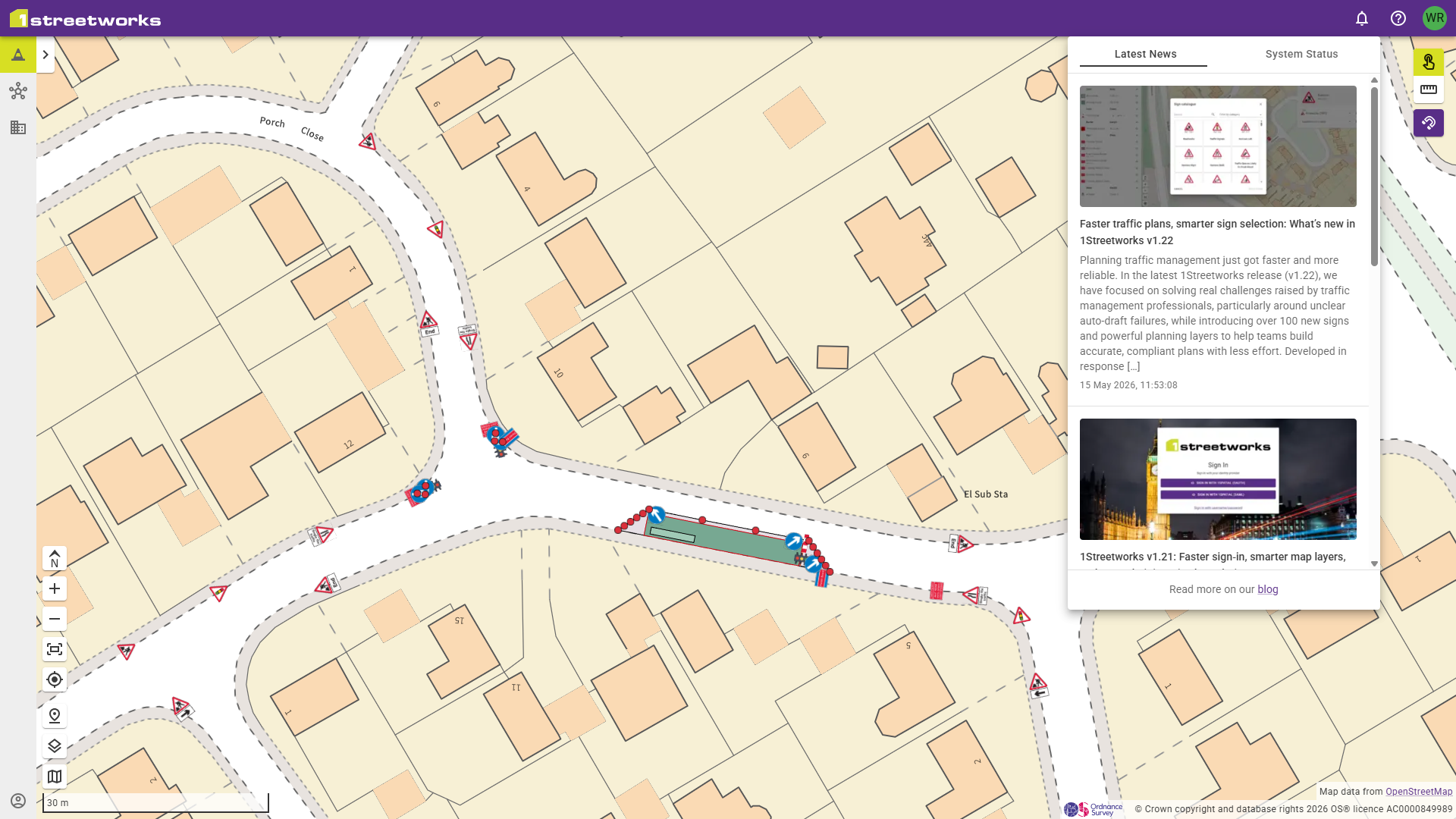1456x819 pixels.
Task: Expand the left sidebar panel
Action: click(45, 55)
